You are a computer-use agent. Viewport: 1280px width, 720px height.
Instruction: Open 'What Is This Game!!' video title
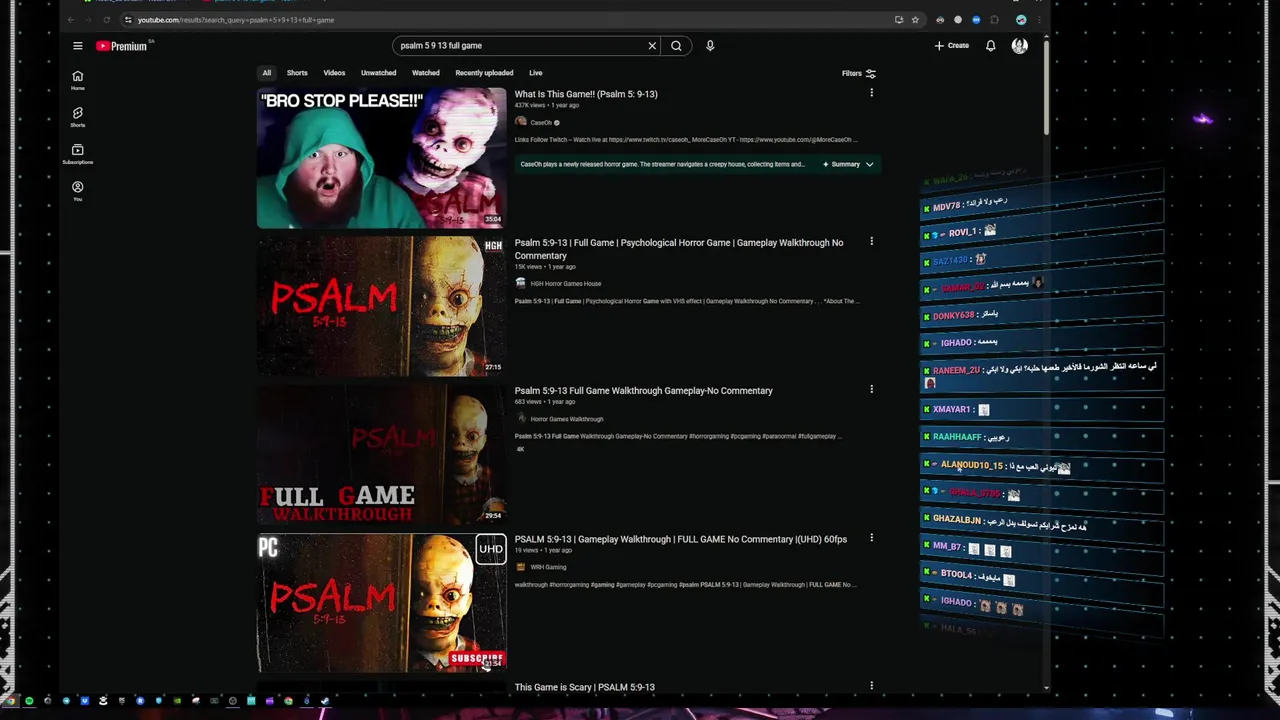click(586, 94)
